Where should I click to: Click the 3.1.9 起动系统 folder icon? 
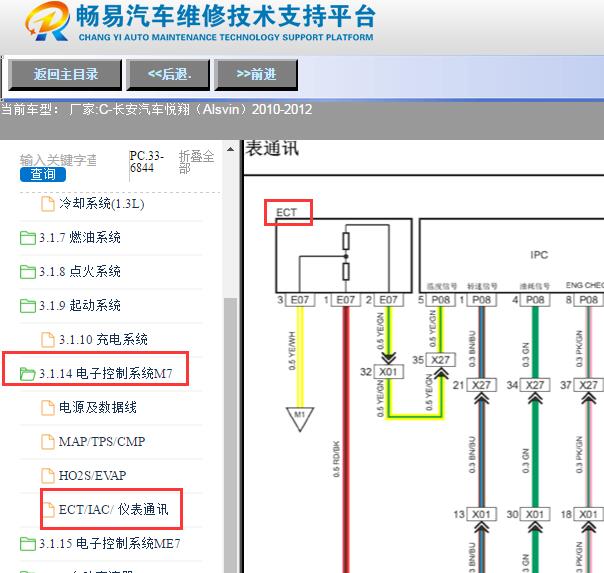pyautogui.click(x=28, y=306)
